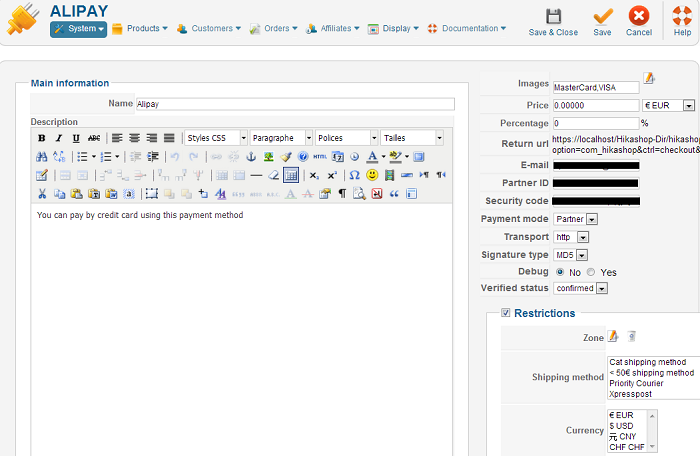Insert horizontal rule line
This screenshot has height=456, width=700.
(x=256, y=175)
